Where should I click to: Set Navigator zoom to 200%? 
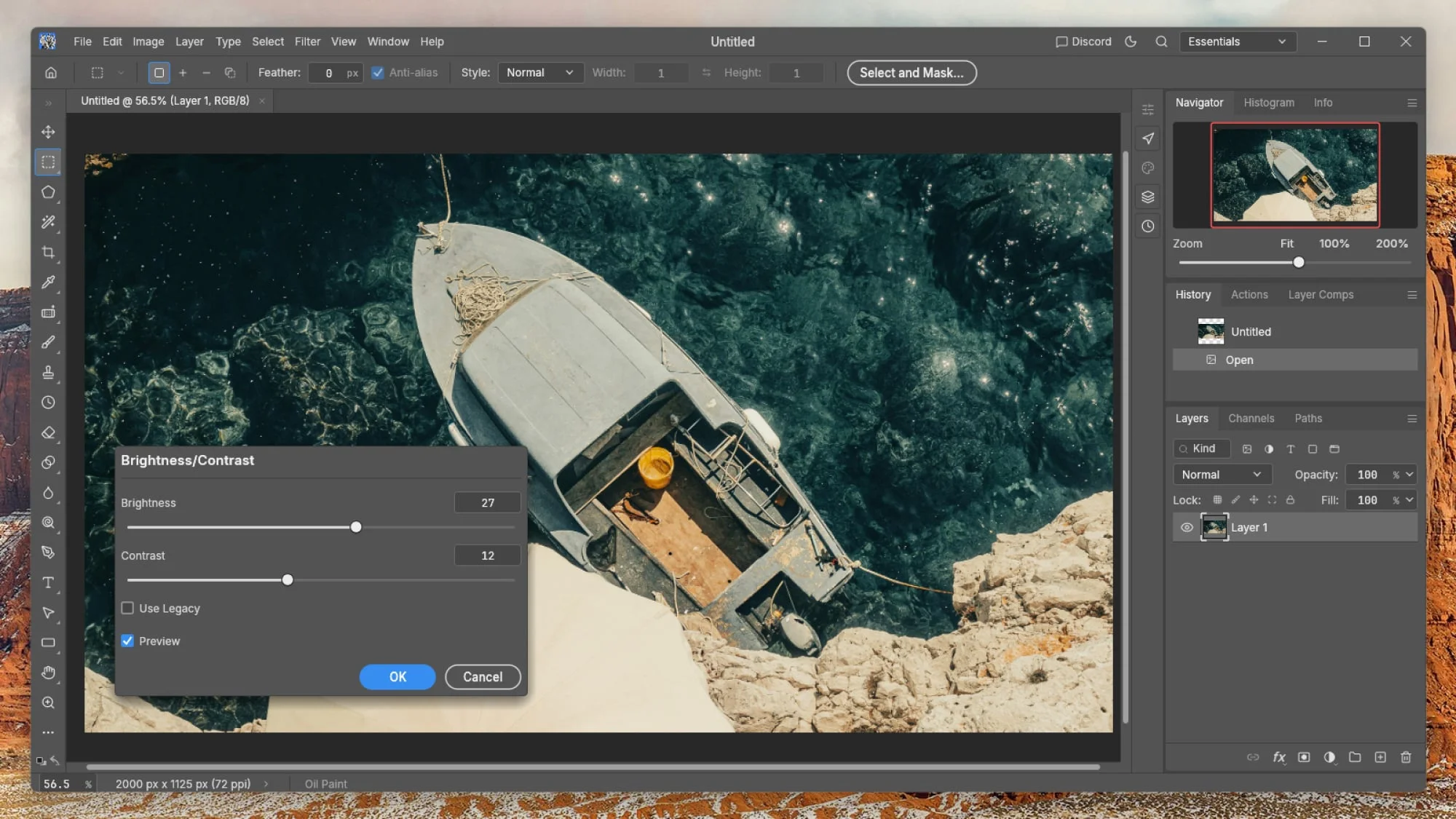(x=1391, y=244)
